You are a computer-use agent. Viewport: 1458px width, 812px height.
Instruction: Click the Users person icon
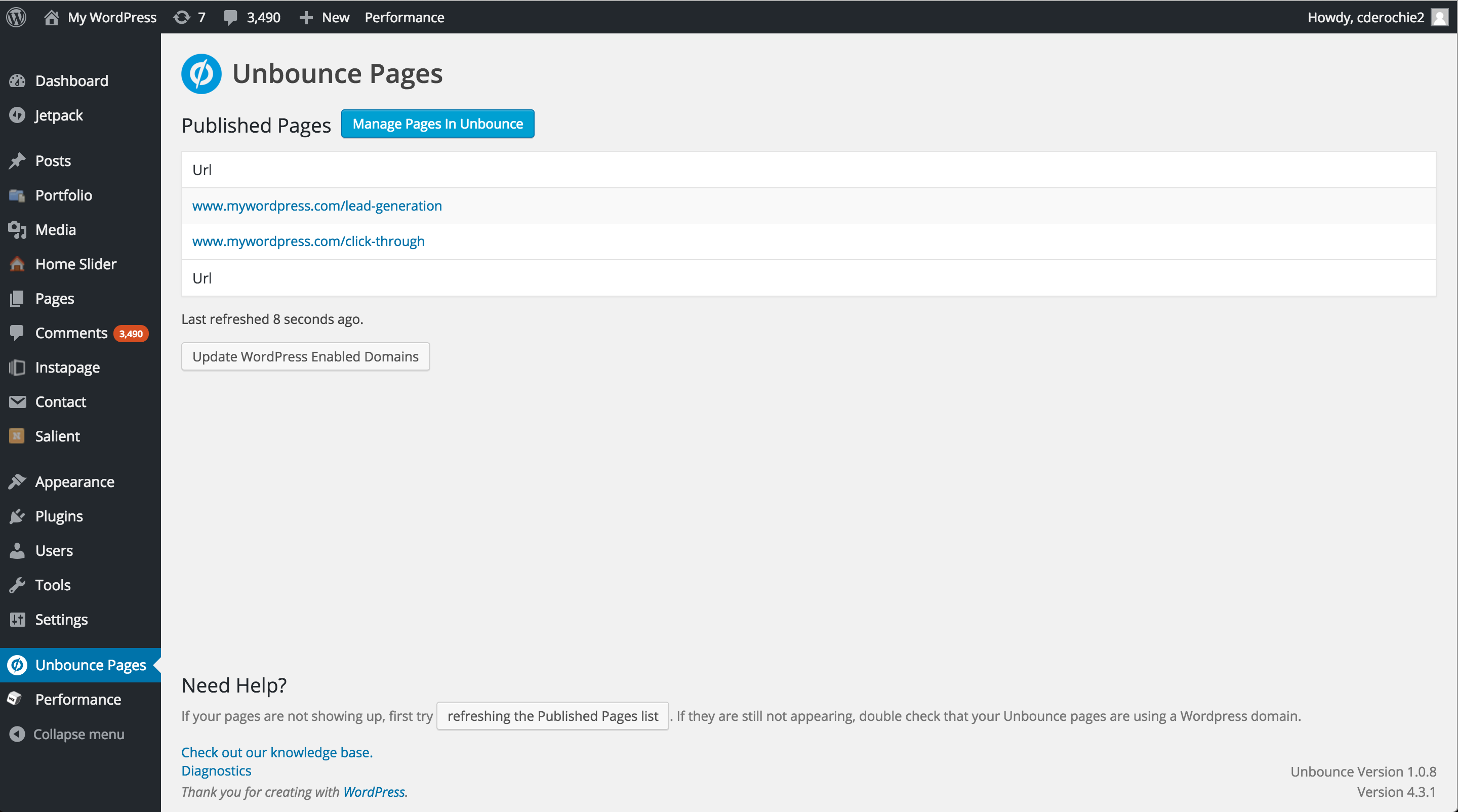pyautogui.click(x=17, y=551)
